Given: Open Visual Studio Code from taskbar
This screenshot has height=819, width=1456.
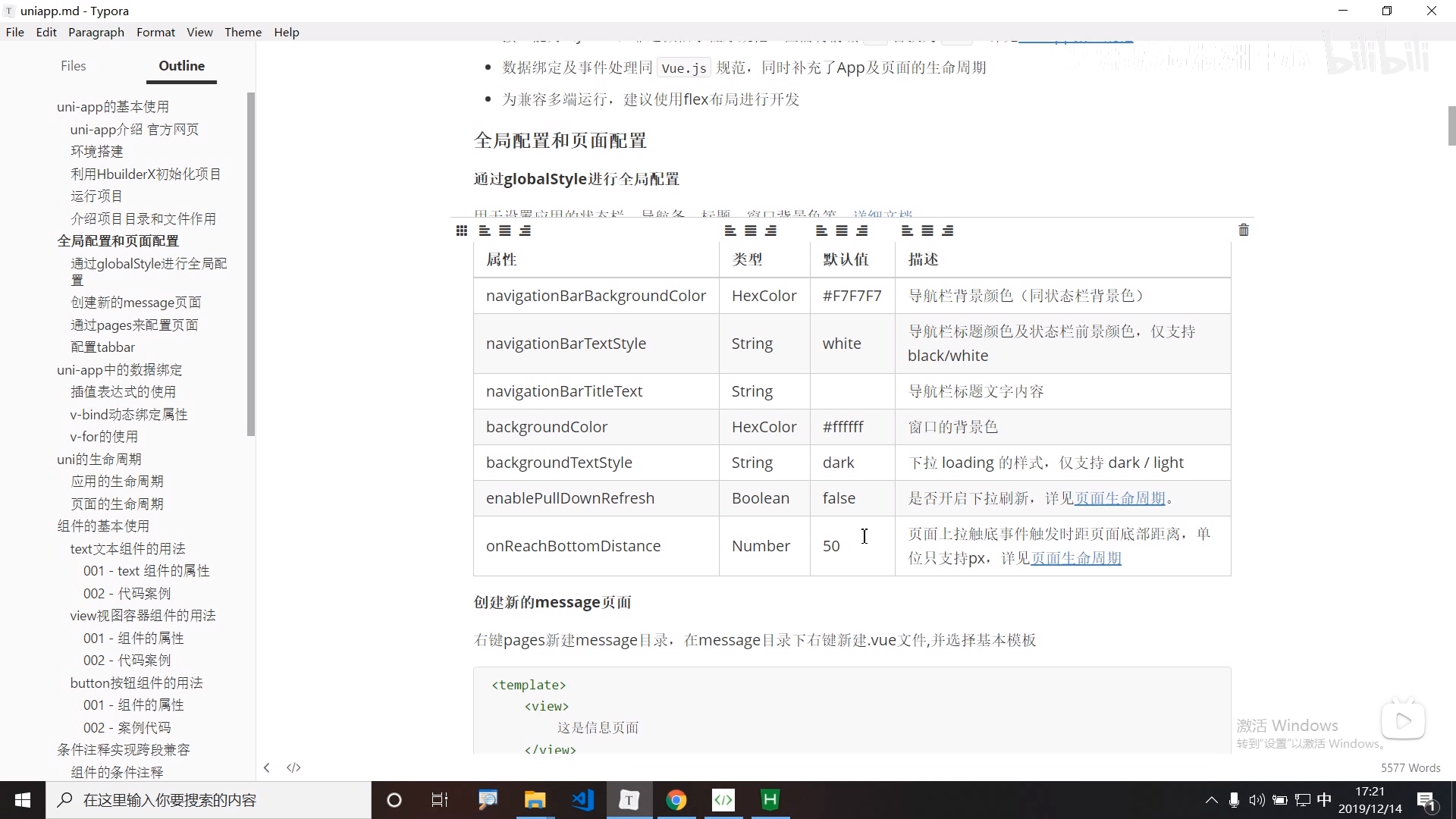Looking at the screenshot, I should (582, 800).
